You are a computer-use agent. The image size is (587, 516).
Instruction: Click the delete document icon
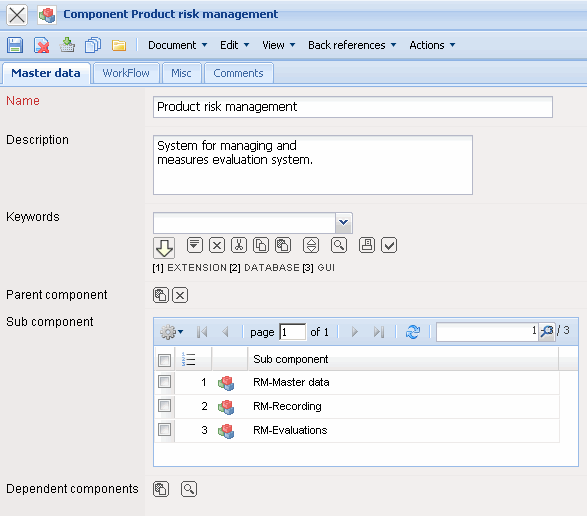coord(42,45)
